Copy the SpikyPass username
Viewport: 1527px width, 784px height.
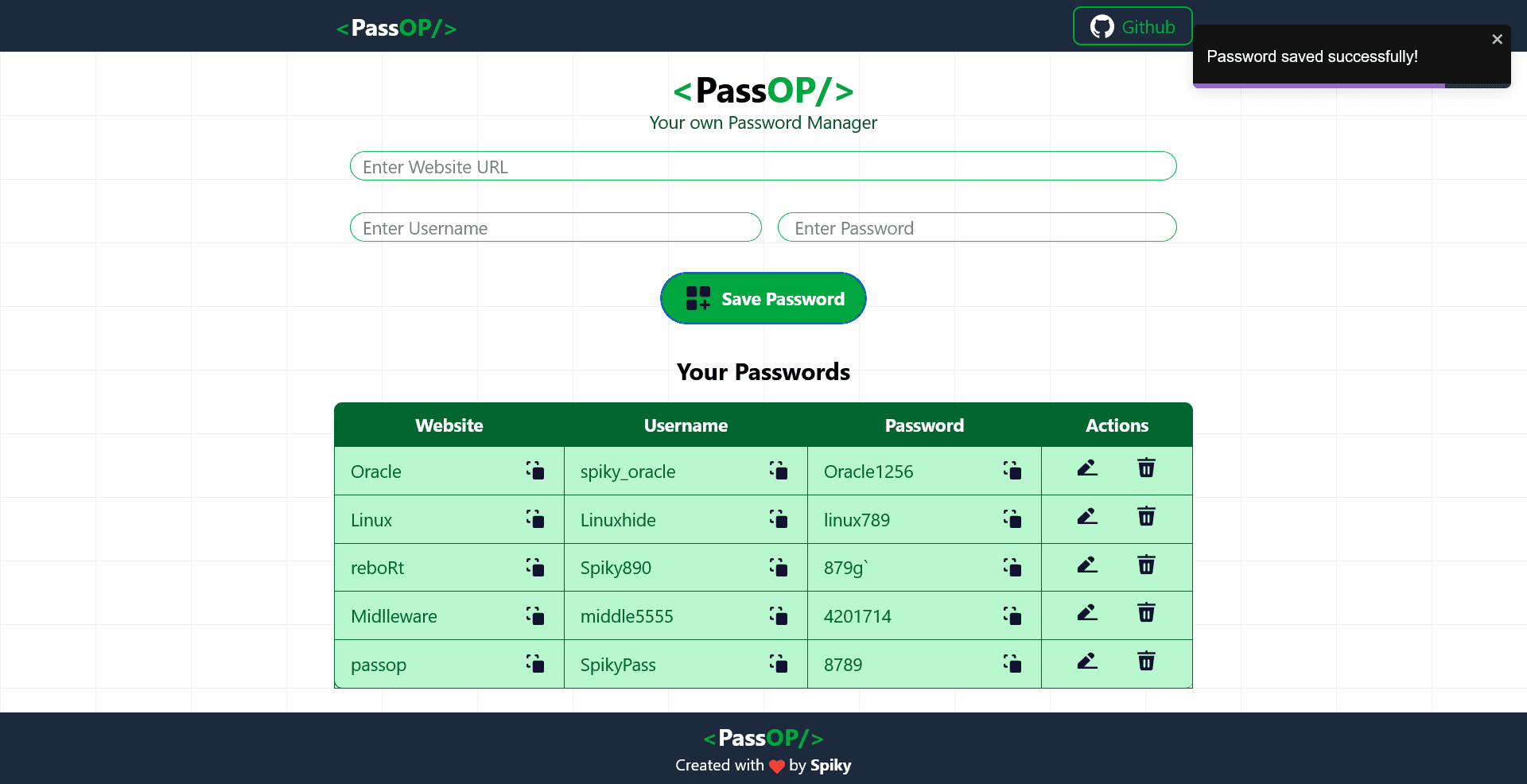tap(779, 664)
